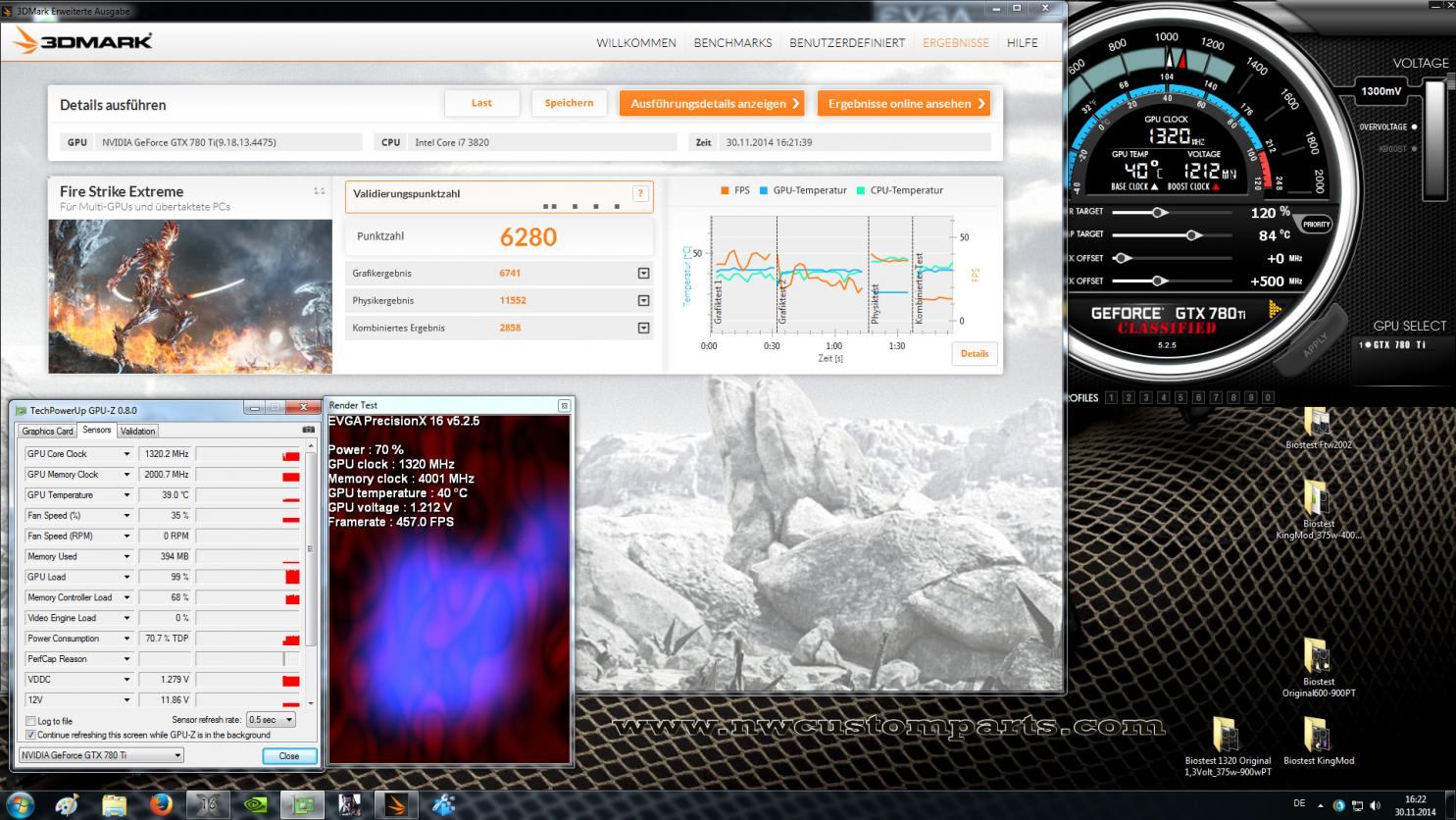Click the temp target slider handle
This screenshot has width=1456, height=820.
tap(1192, 234)
